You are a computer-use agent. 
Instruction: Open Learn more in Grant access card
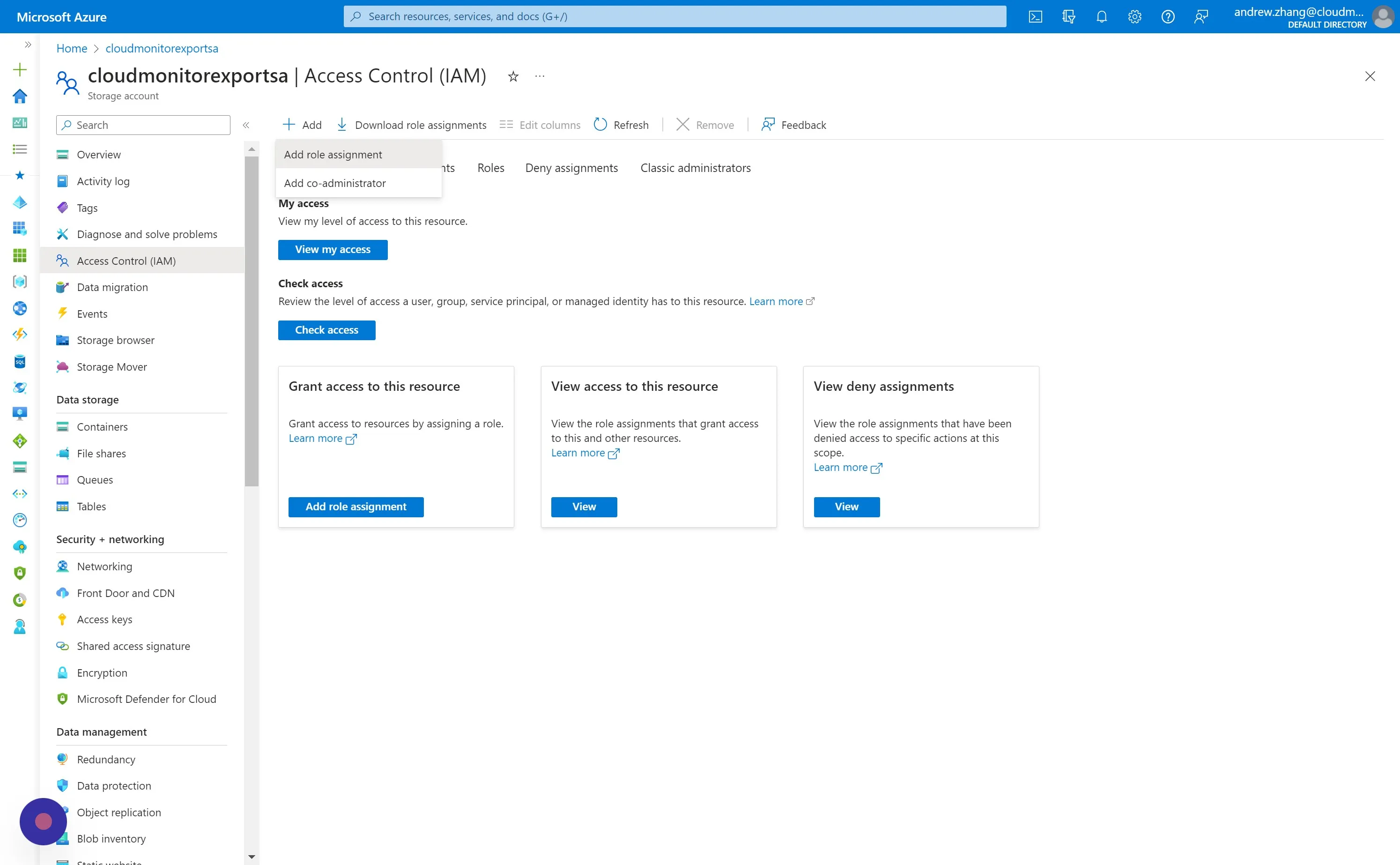click(322, 439)
